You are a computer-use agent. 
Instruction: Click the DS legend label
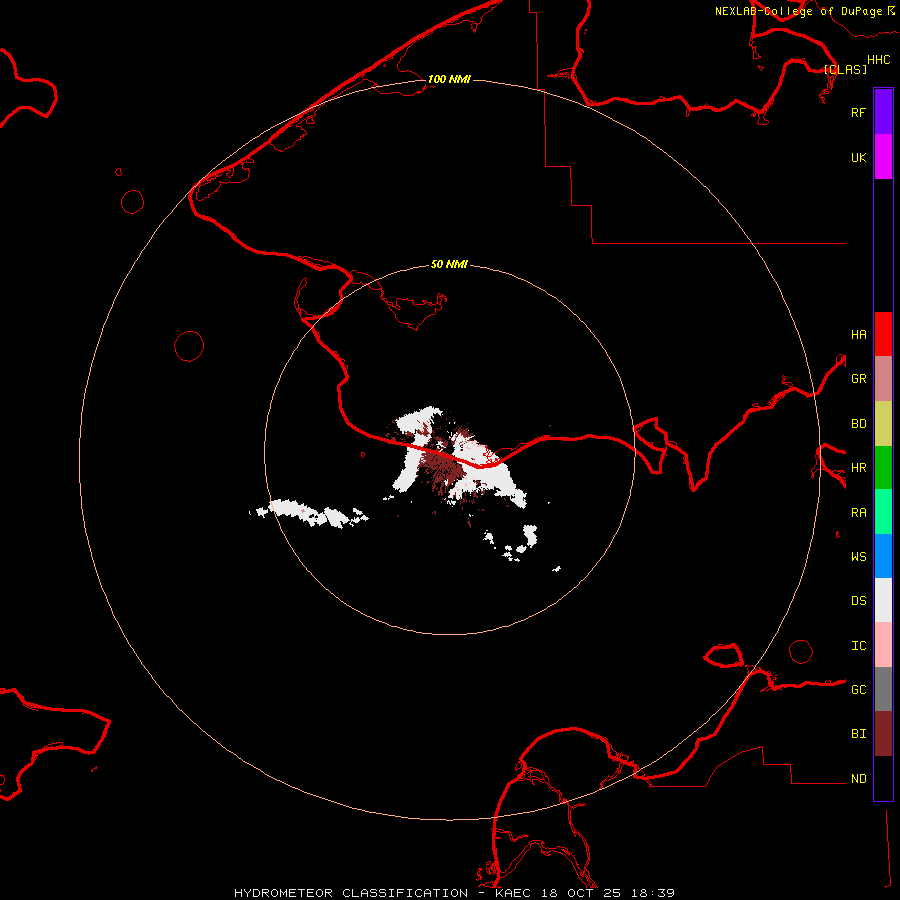(858, 601)
